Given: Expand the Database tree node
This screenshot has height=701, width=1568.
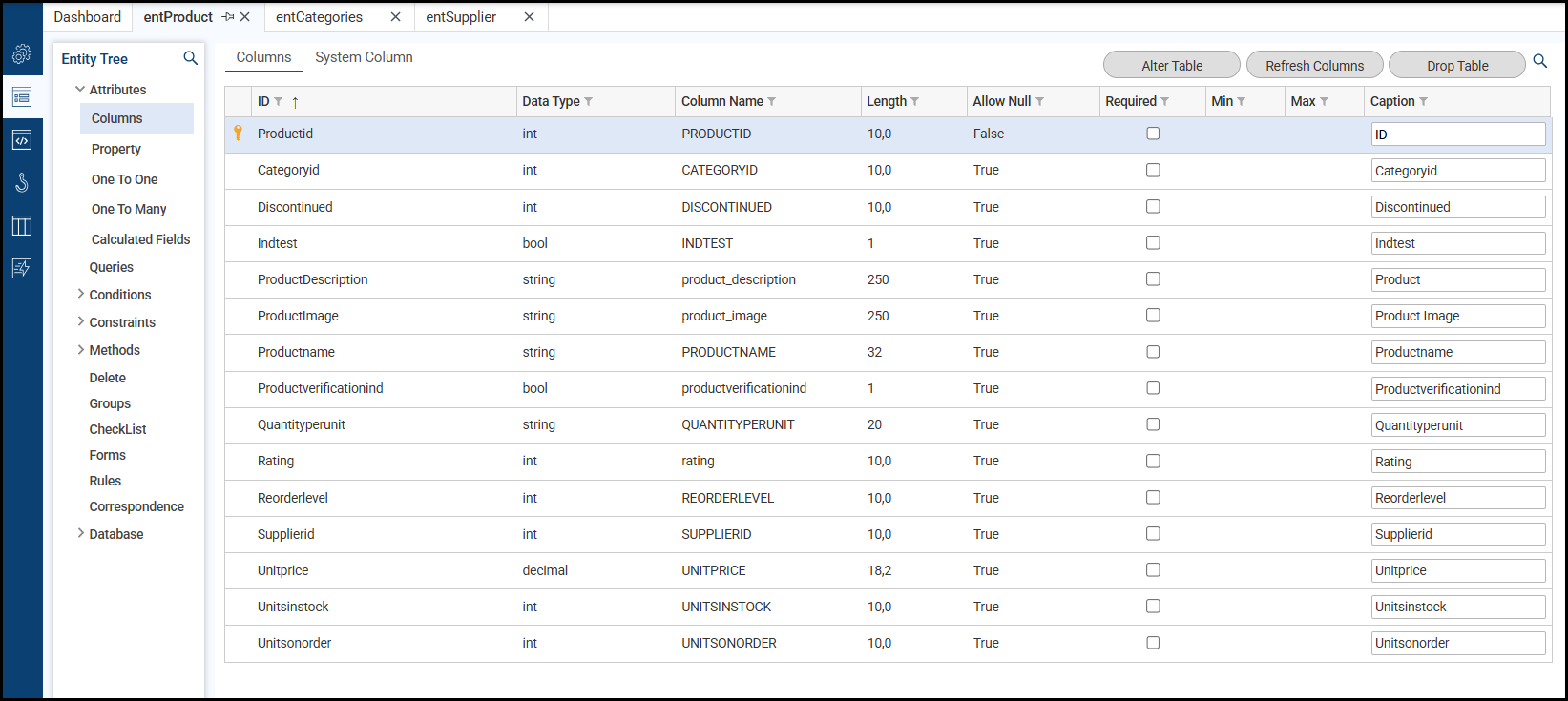Looking at the screenshot, I should [x=80, y=533].
